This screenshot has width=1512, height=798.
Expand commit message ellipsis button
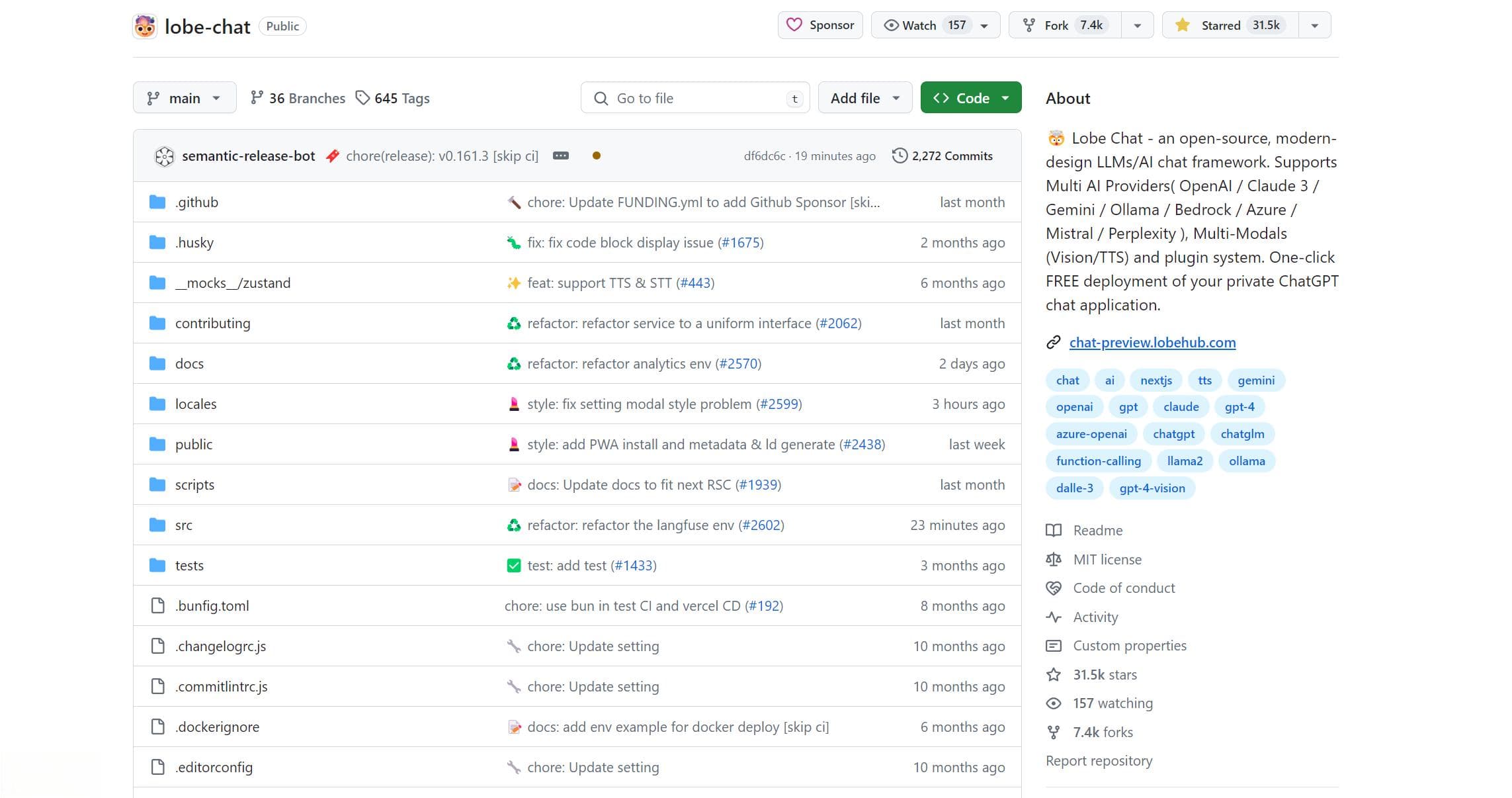point(561,156)
